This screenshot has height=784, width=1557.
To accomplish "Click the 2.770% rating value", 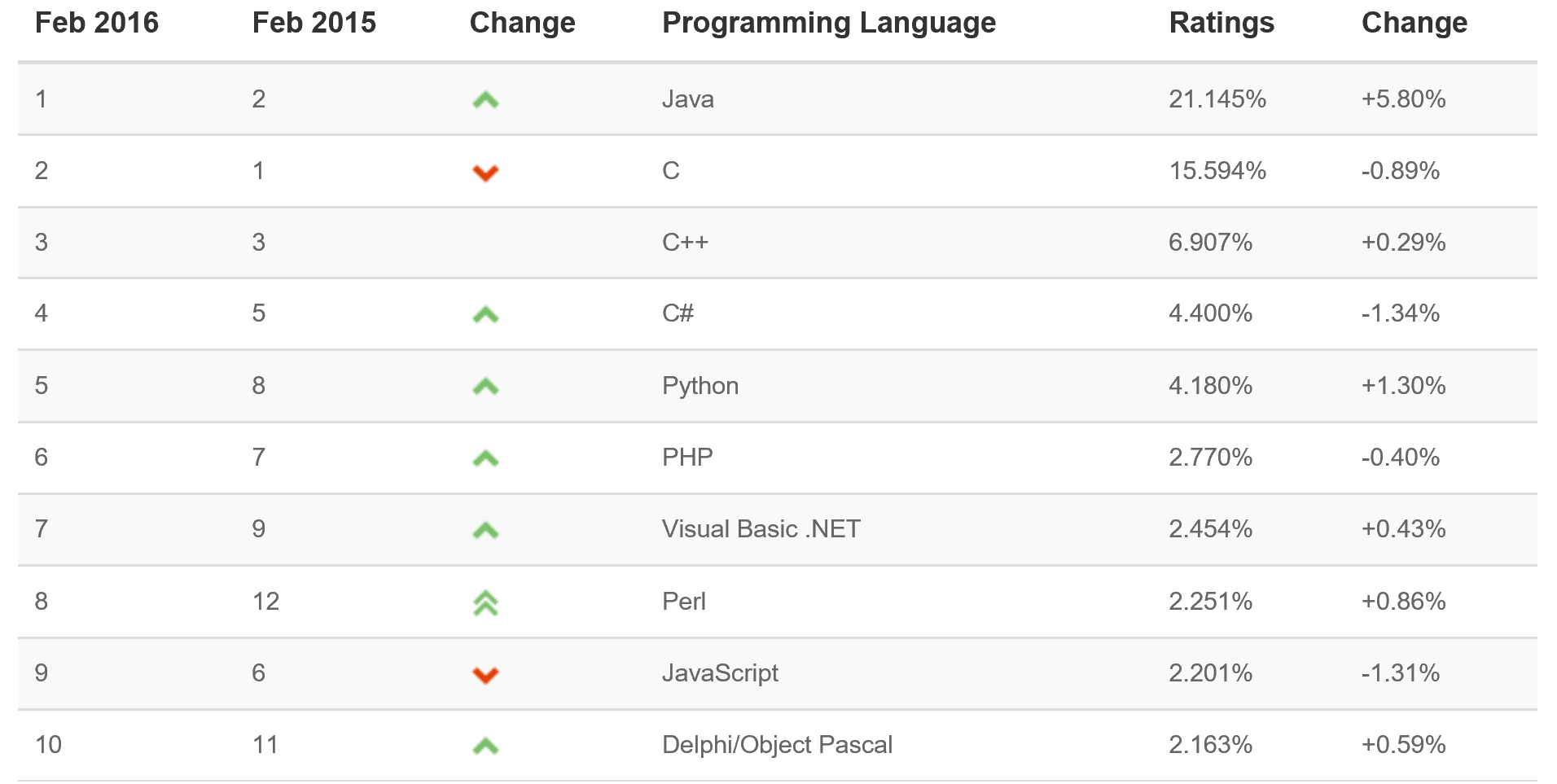I will [1211, 458].
